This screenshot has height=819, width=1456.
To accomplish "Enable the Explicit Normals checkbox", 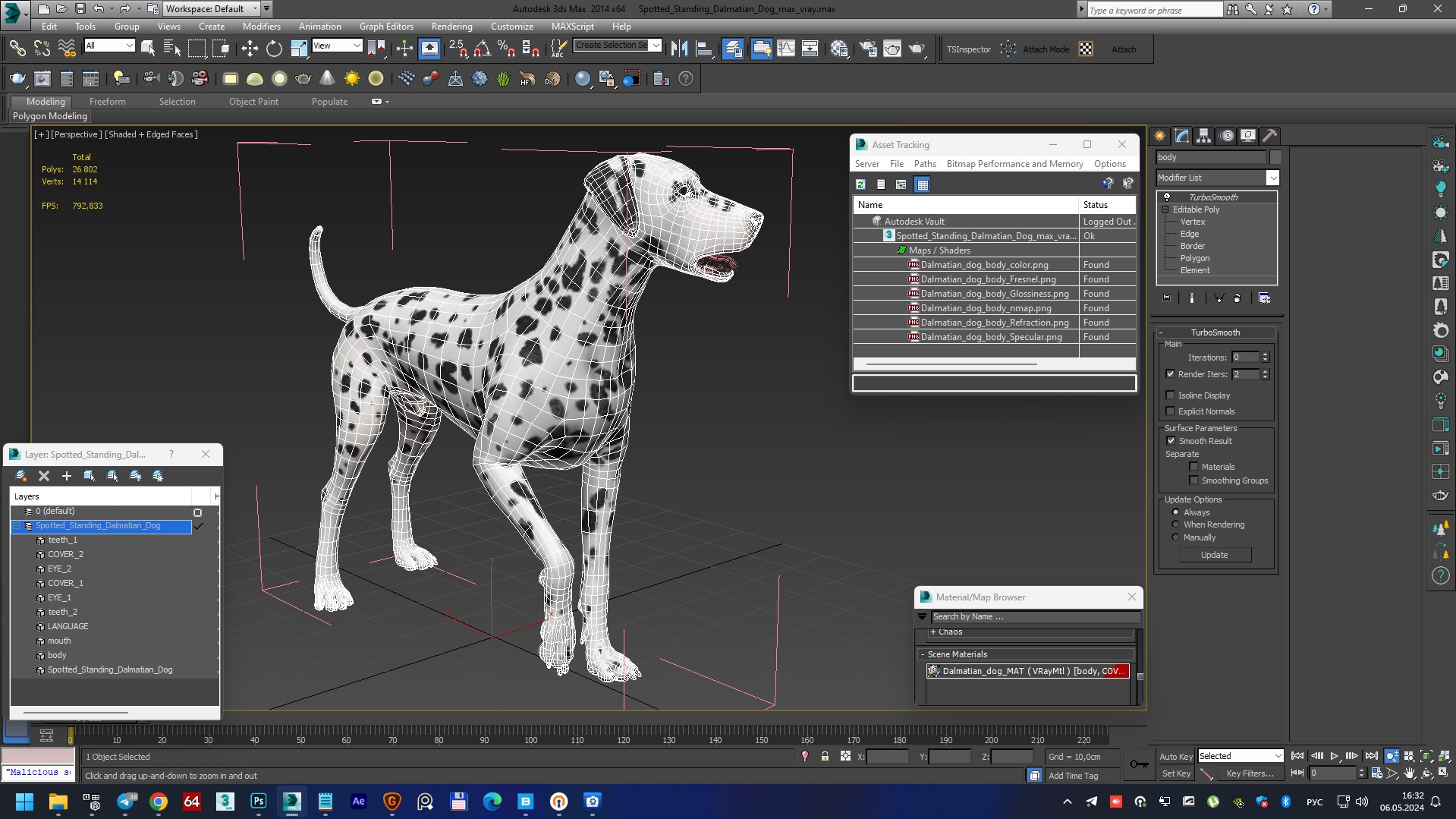I will 1170,411.
